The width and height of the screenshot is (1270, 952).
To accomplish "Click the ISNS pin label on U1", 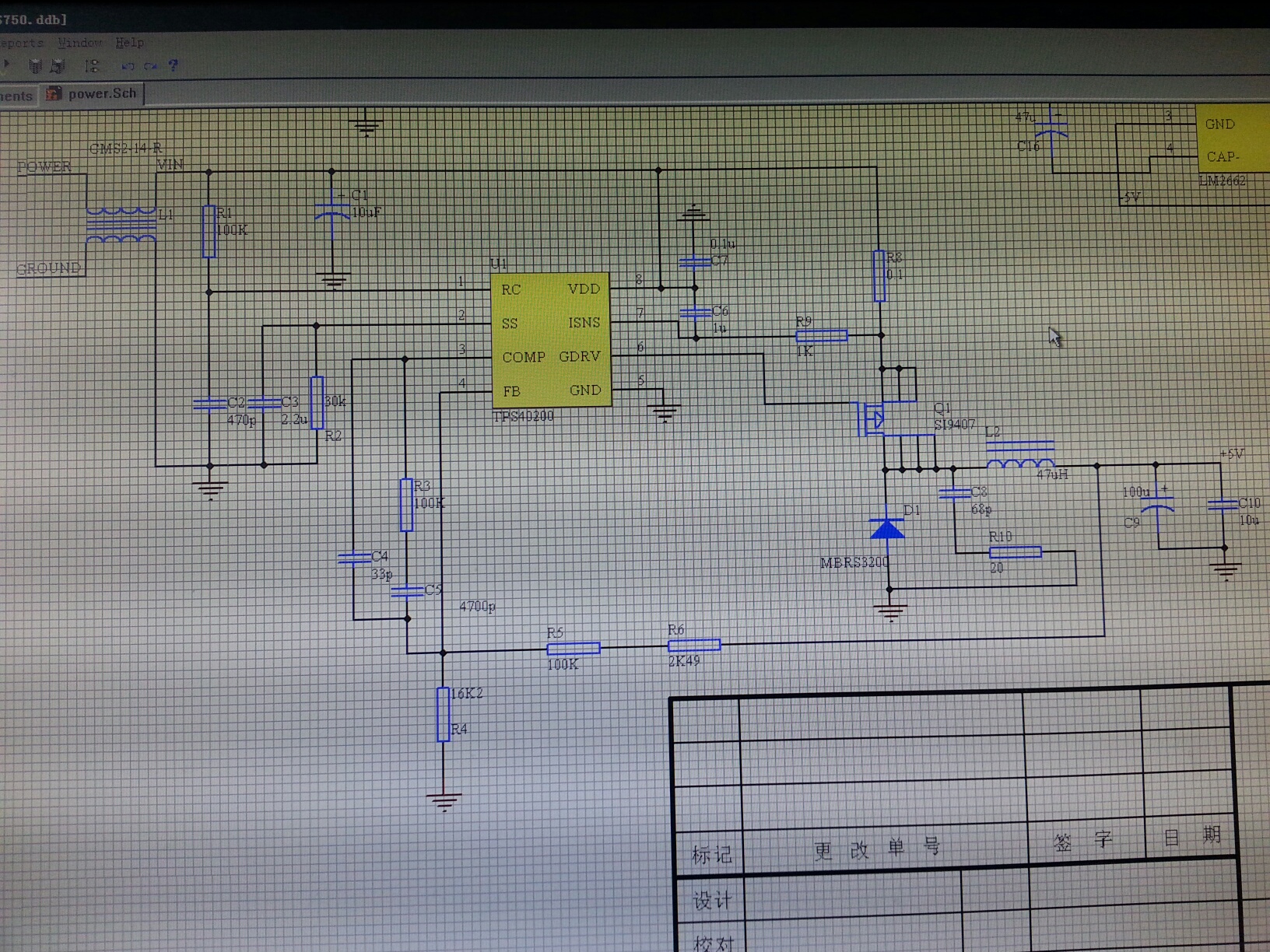I will coord(584,323).
